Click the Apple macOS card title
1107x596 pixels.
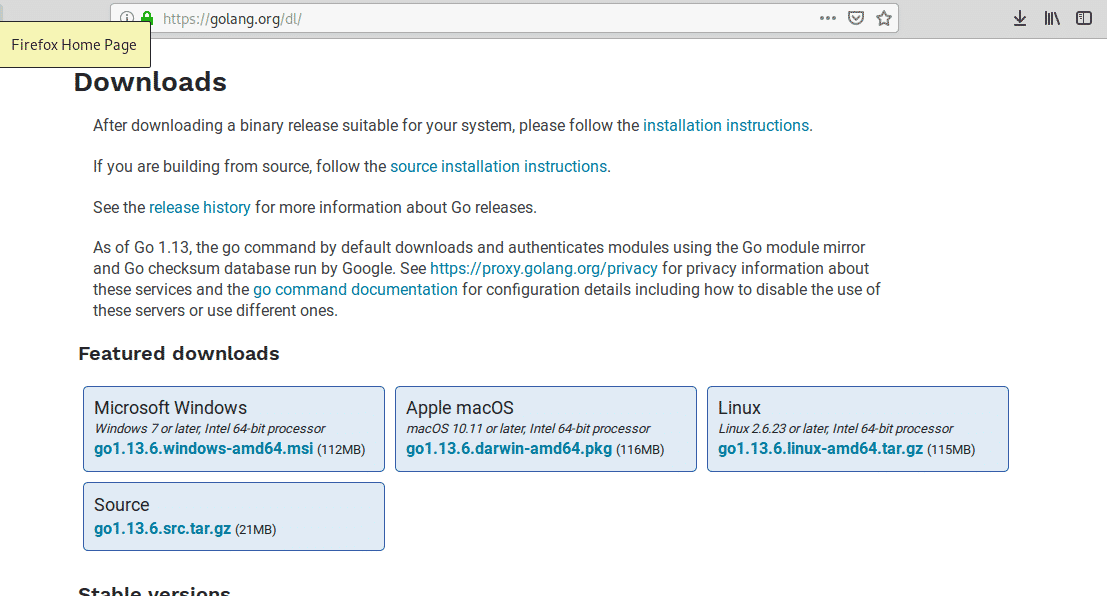[x=460, y=407]
